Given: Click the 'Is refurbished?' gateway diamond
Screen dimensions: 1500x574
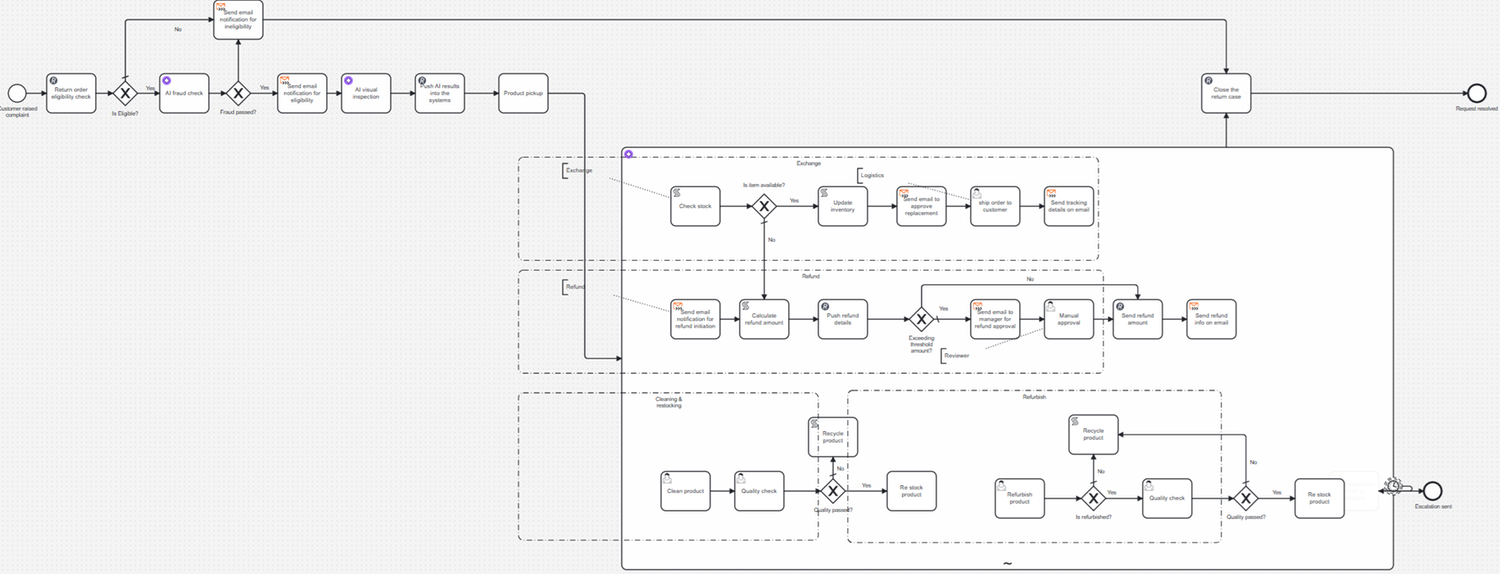Looking at the screenshot, I should (x=1093, y=498).
